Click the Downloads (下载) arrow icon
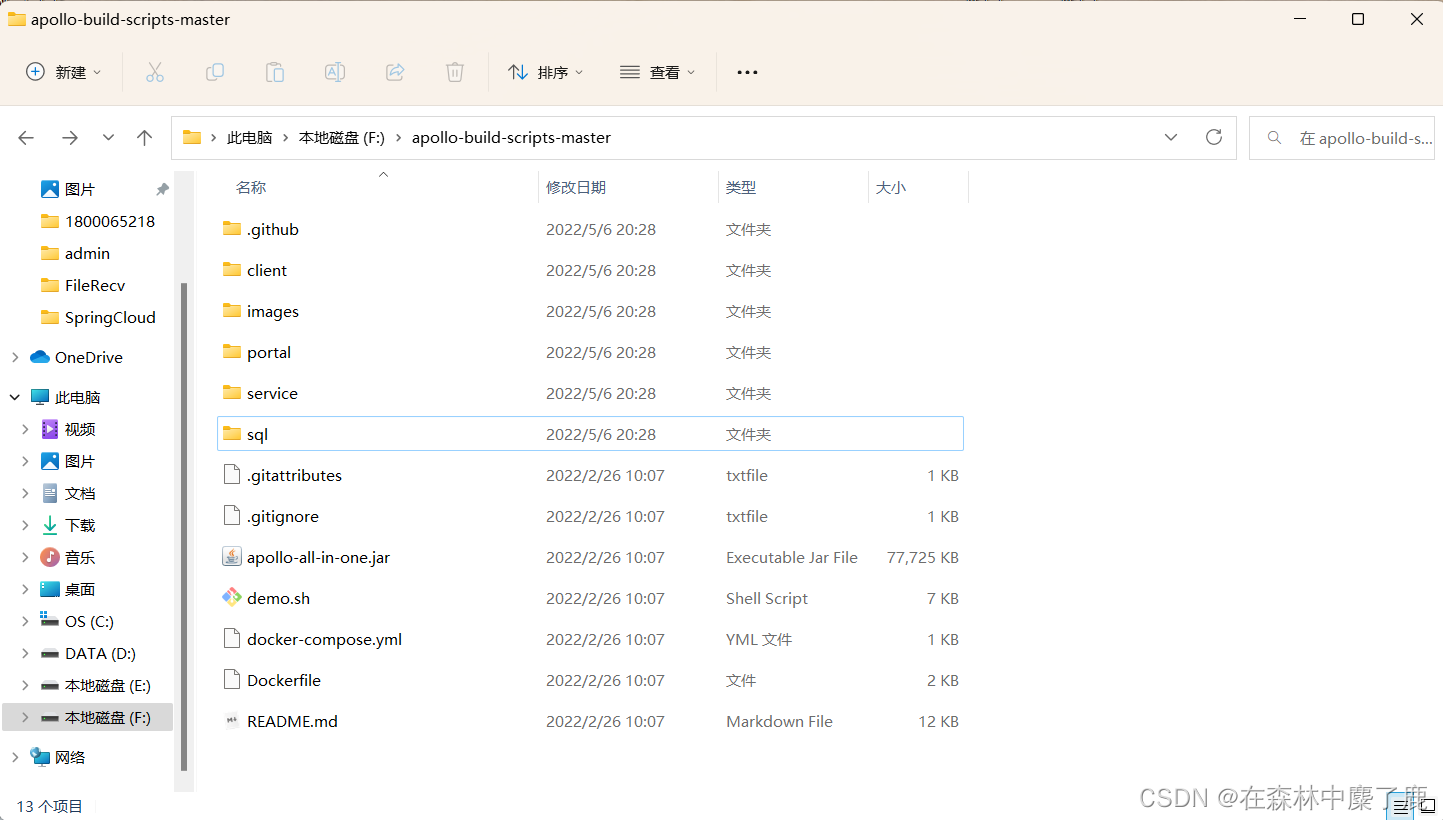 [x=50, y=525]
